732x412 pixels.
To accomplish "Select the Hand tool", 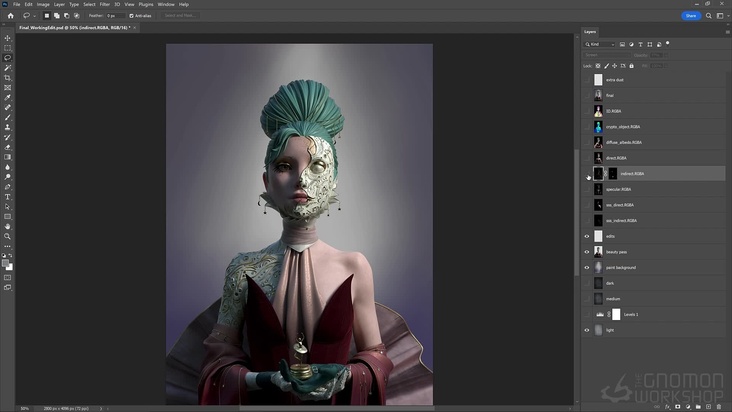I will [x=7, y=226].
